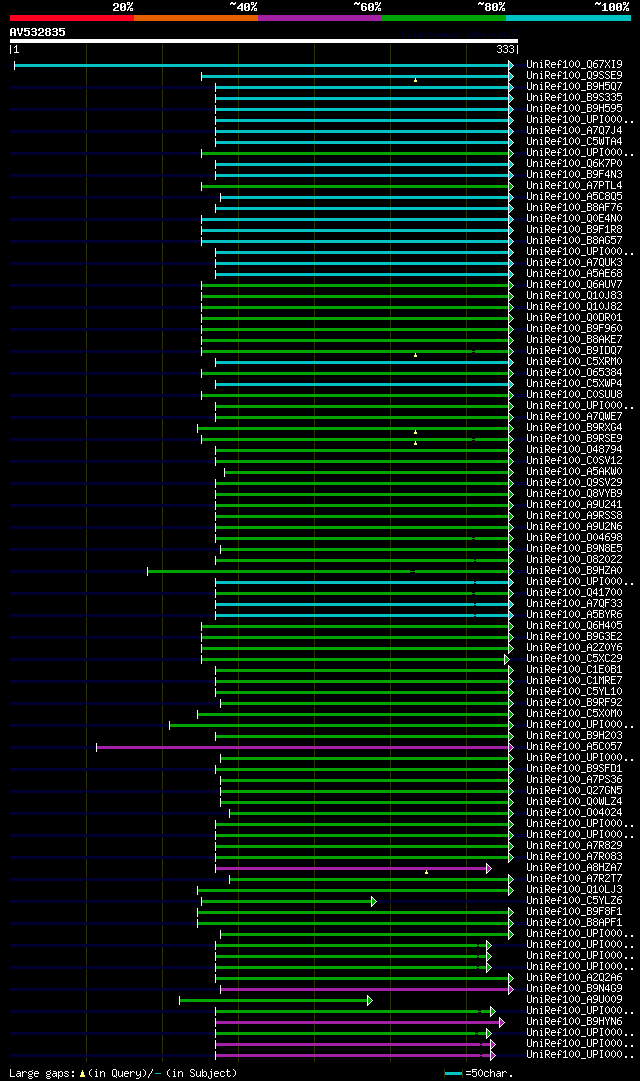Open the UniRef100_B9RSE9 hit link
This screenshot has width=640, height=1081.
coord(574,439)
